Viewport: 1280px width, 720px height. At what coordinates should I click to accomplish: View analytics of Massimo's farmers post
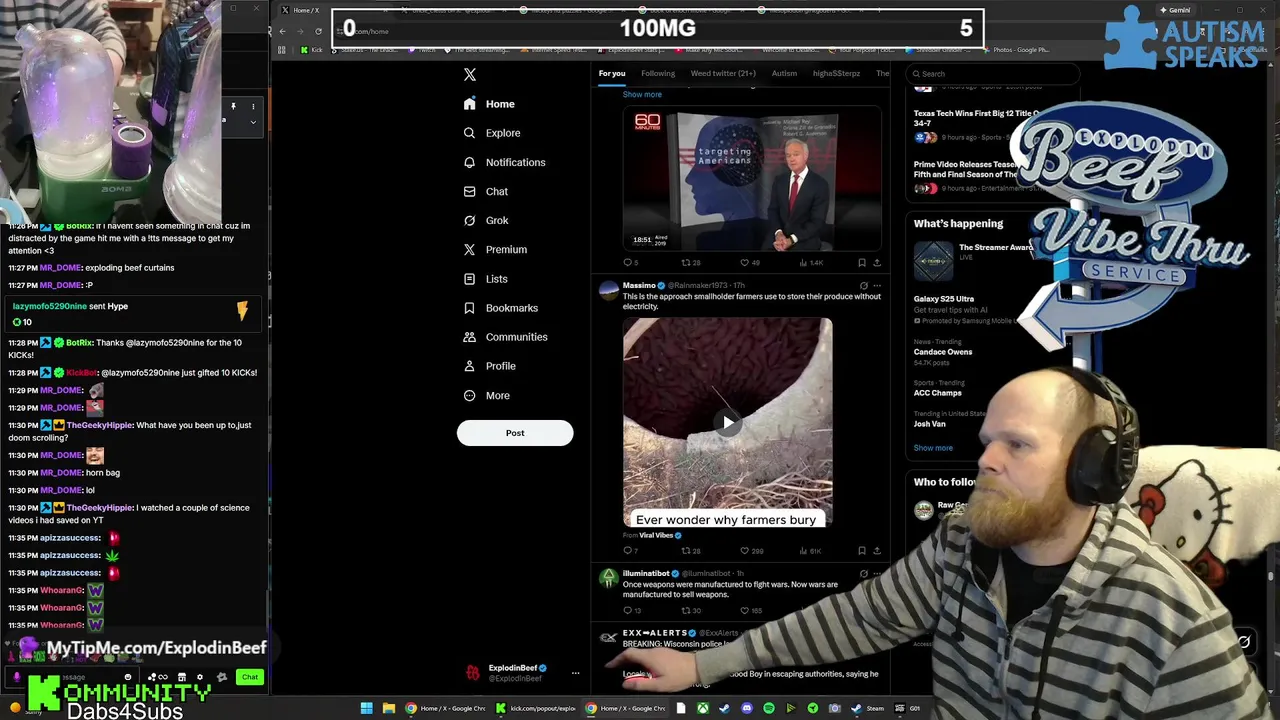[810, 551]
